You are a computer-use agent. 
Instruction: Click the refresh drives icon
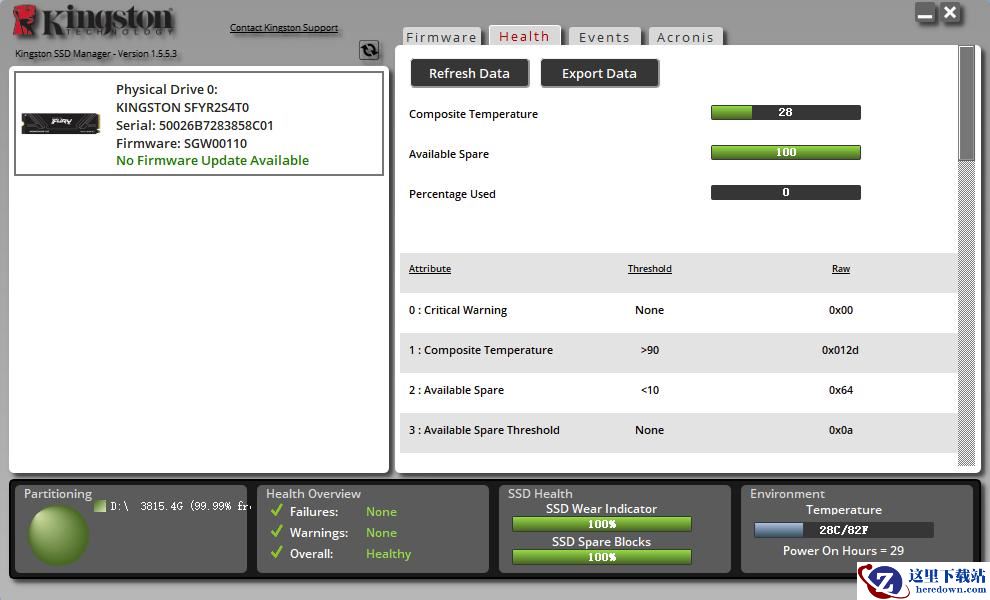coord(369,50)
